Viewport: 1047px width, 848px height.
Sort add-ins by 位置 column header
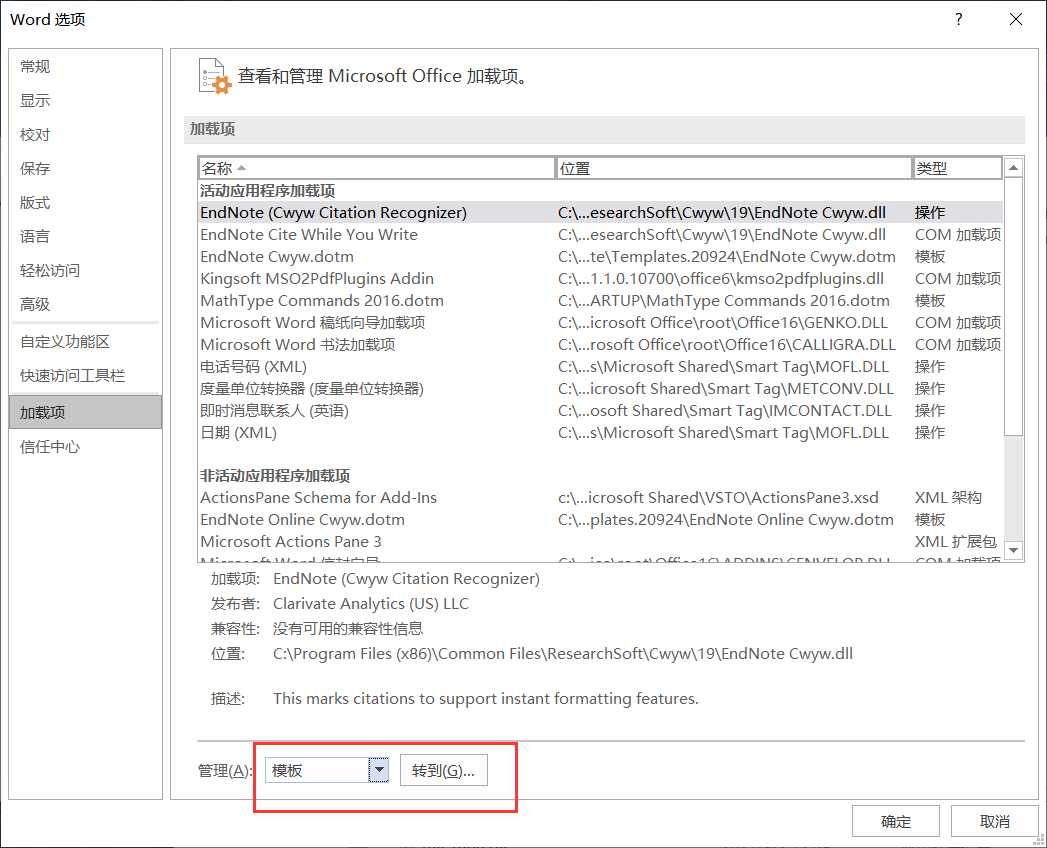point(734,168)
